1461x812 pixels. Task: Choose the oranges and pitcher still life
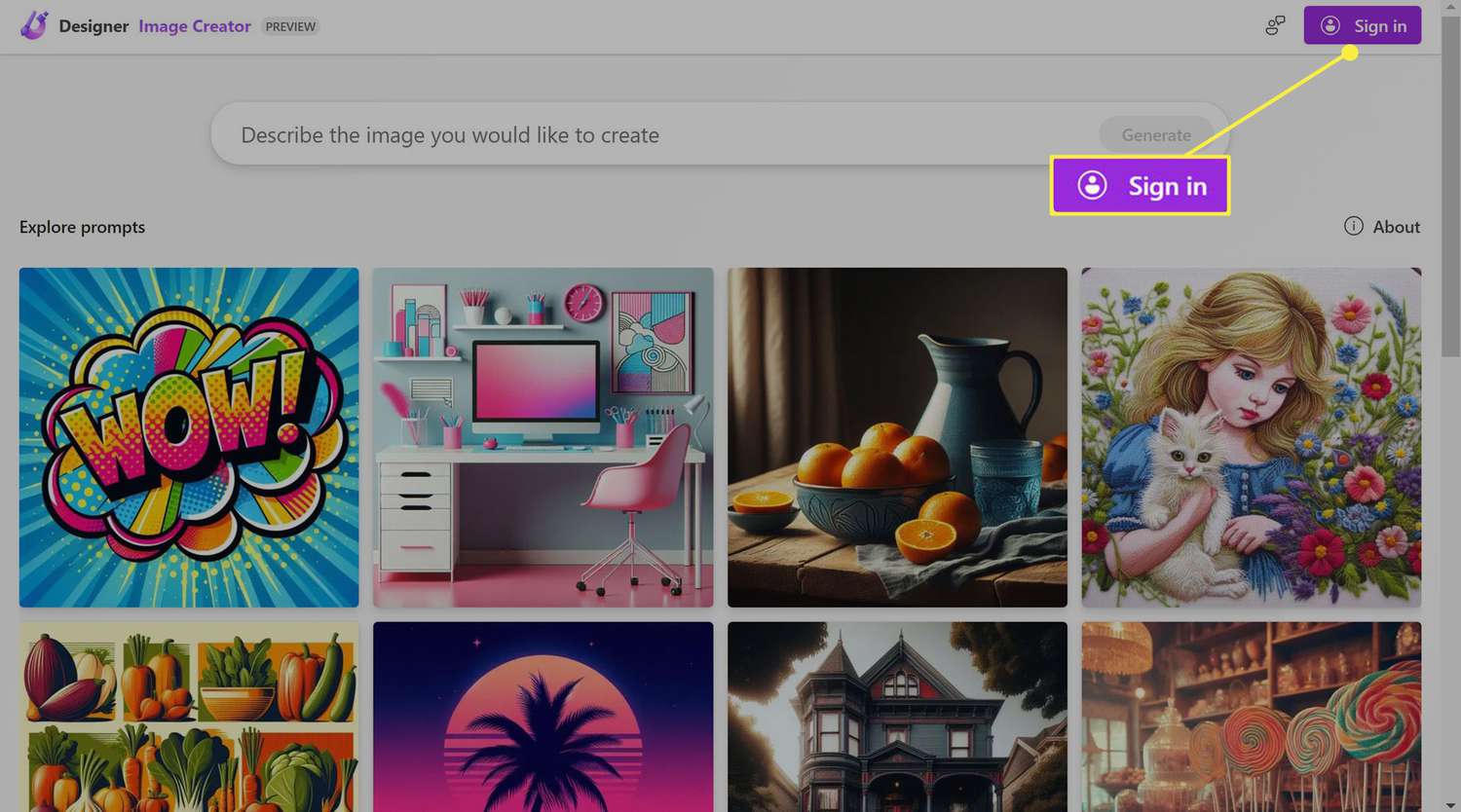[x=897, y=437]
